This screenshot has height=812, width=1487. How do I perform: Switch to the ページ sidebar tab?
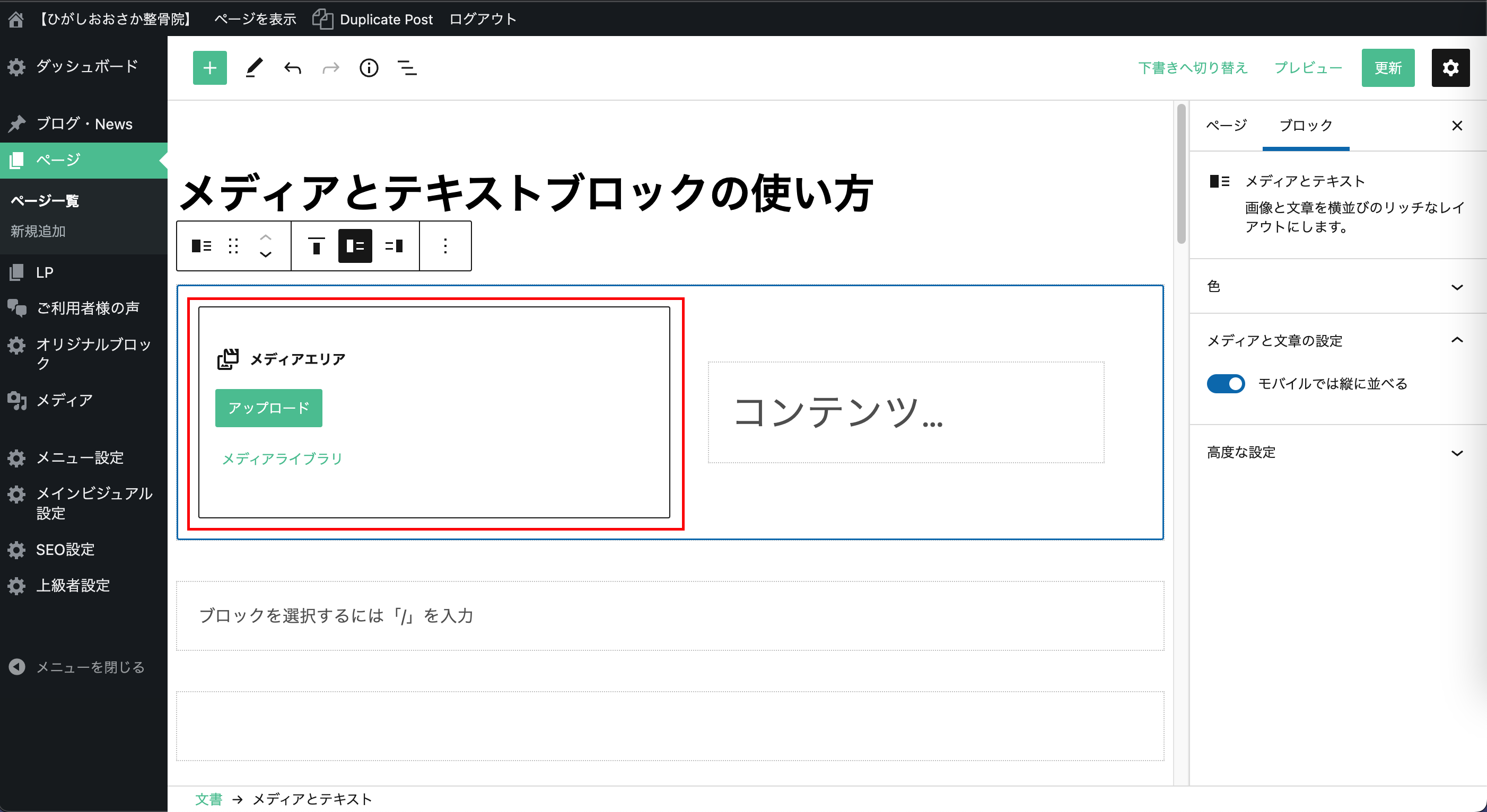coord(1226,125)
